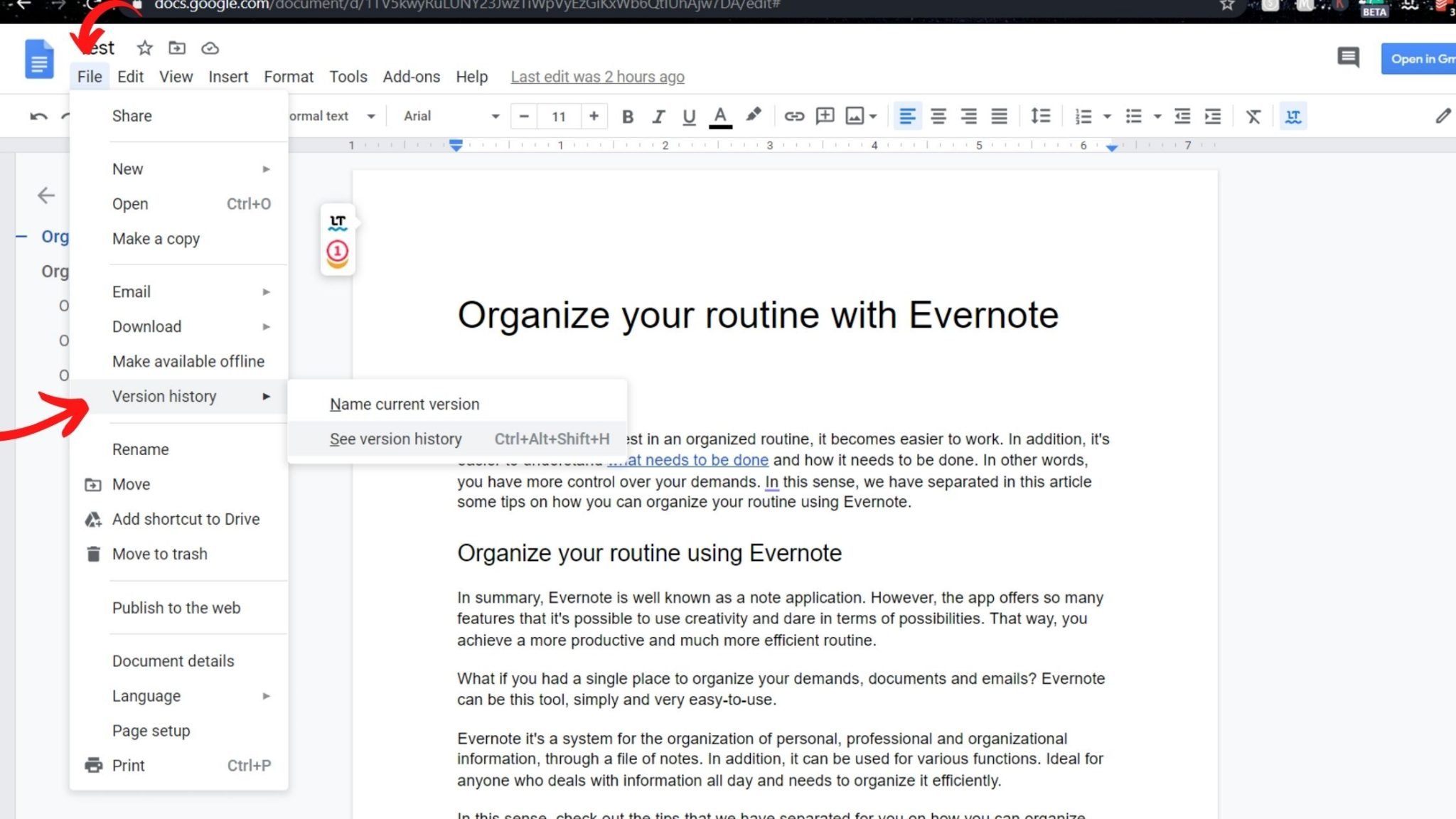Open the Tools menu
This screenshot has height=819, width=1456.
(348, 77)
